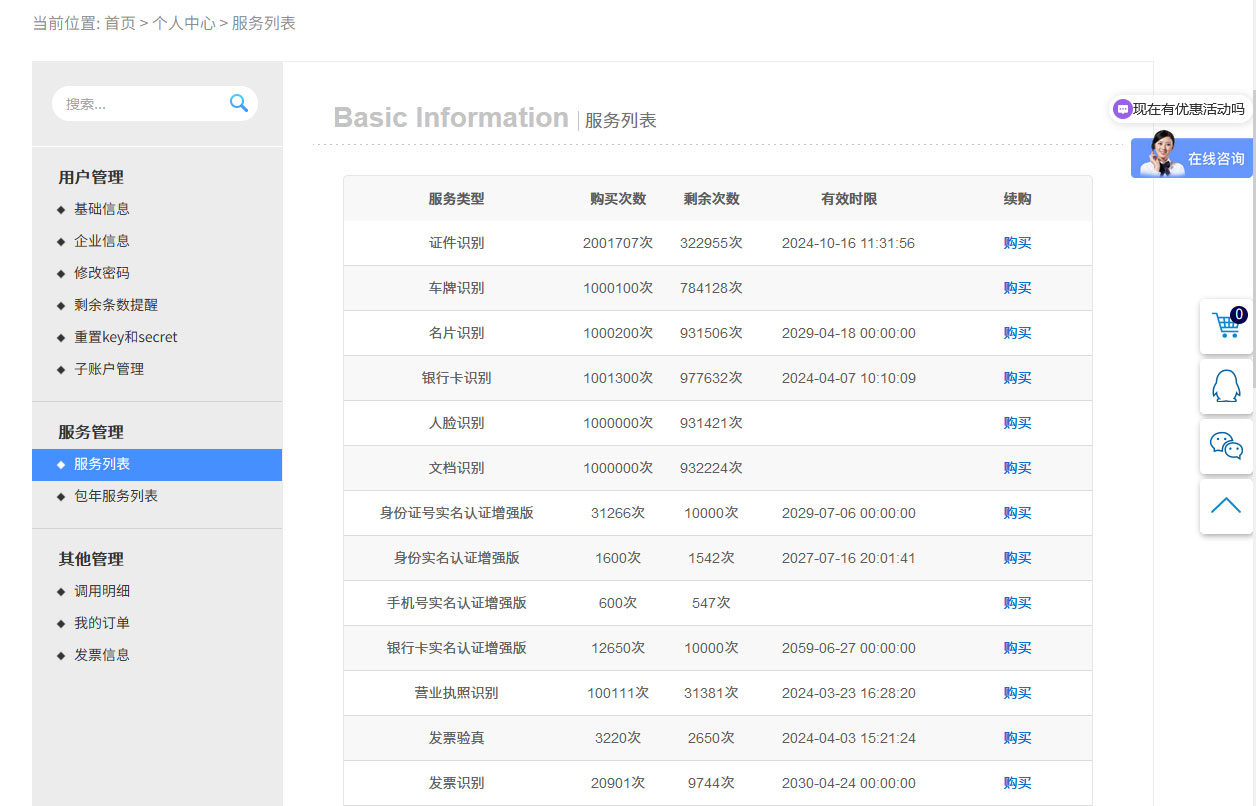Select 发票信息 sidebar item
The width and height of the screenshot is (1256, 806).
[102, 655]
